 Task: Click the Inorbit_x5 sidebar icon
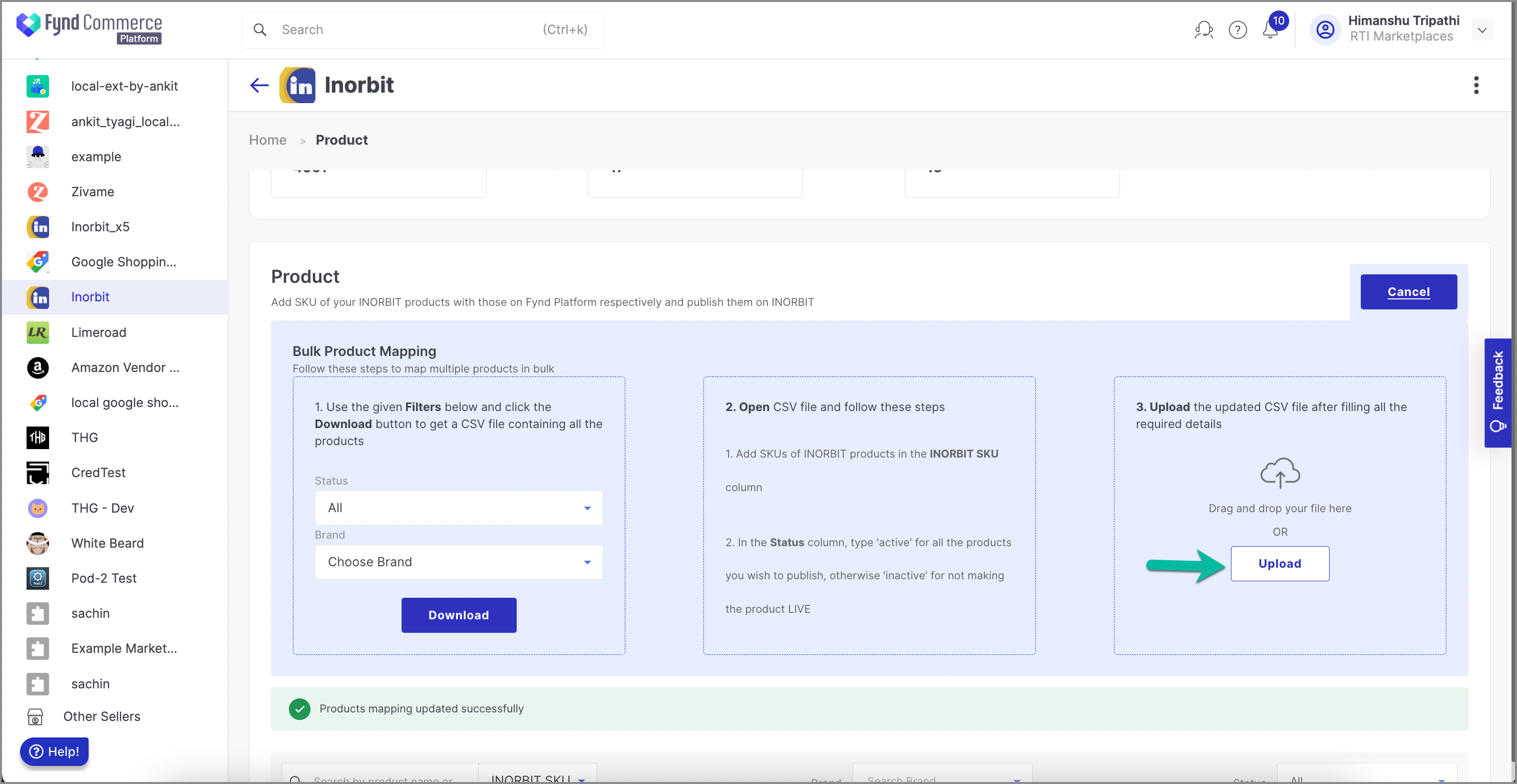[x=38, y=227]
